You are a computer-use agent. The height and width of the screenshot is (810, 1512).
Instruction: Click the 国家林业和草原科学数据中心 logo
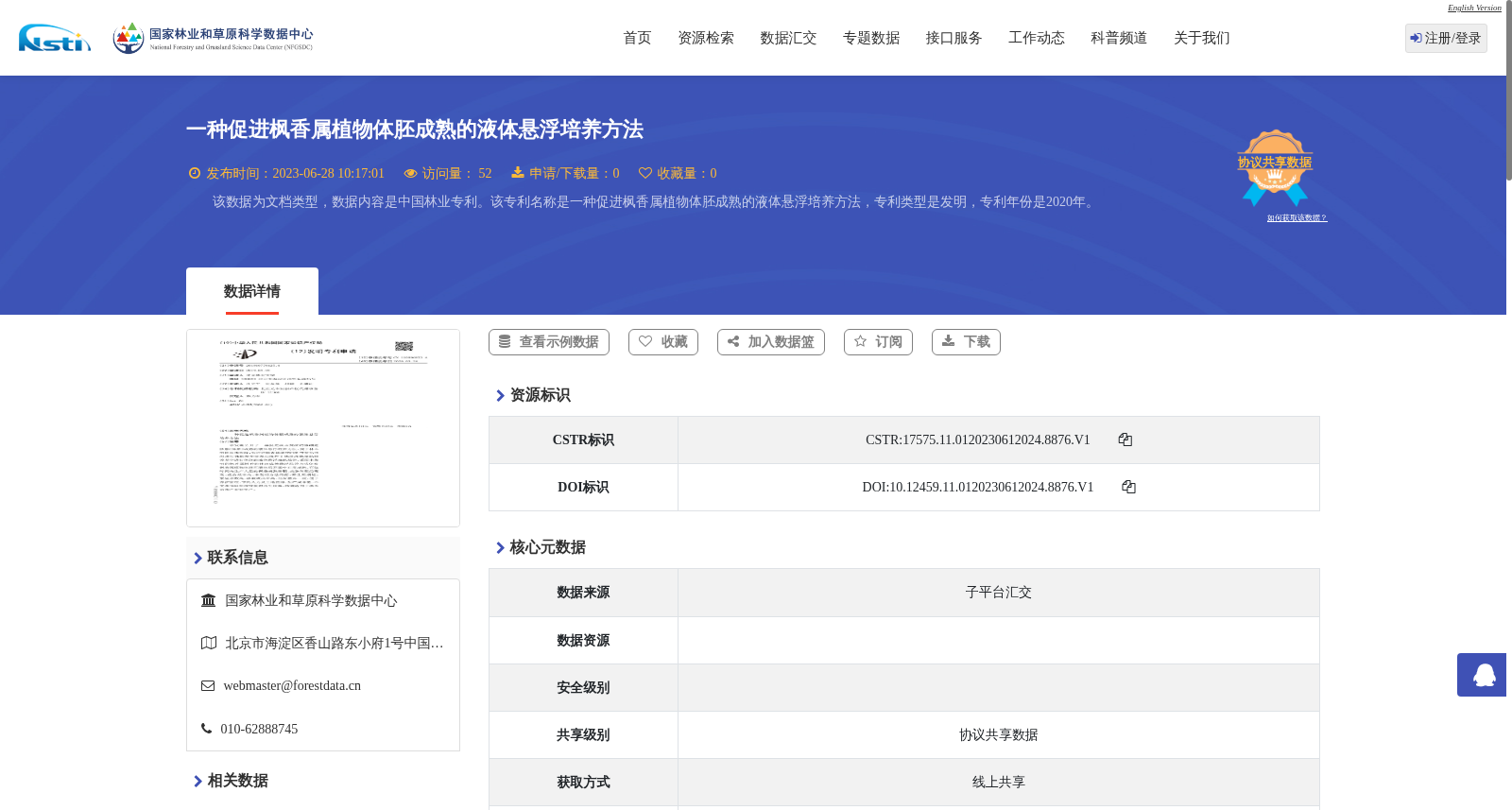click(x=213, y=38)
